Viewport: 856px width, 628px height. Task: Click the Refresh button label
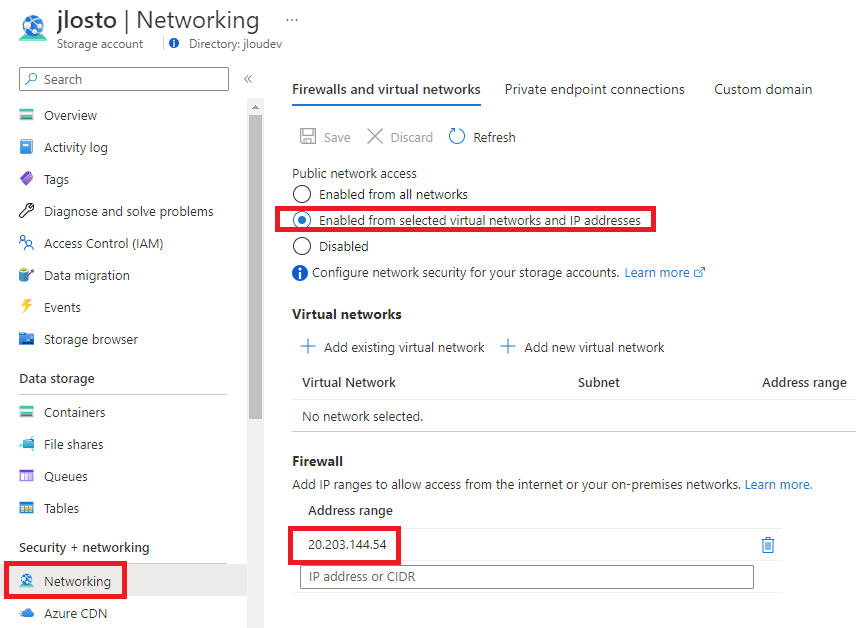[494, 138]
